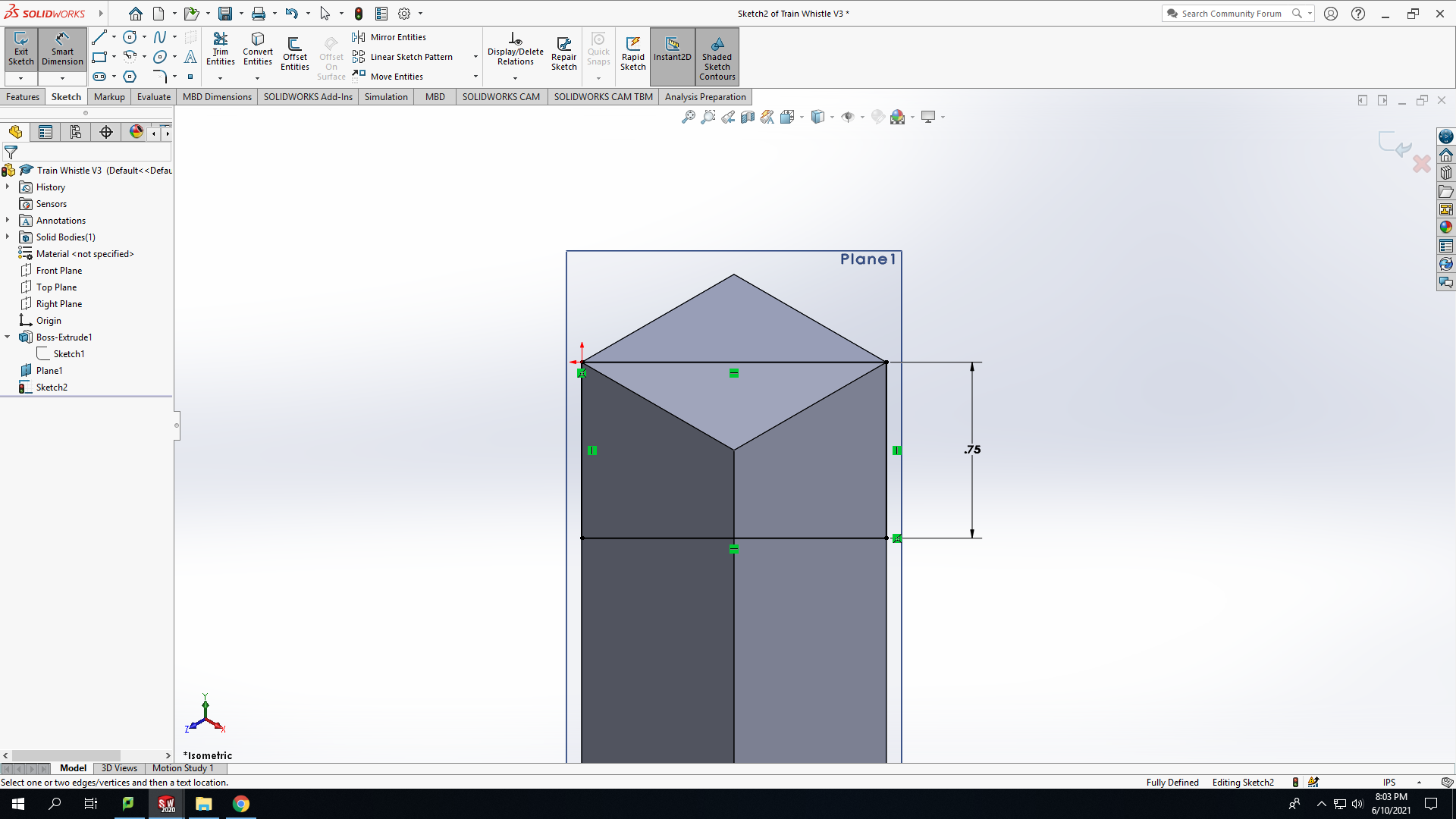Screen dimensions: 1456x819
Task: Select the Sketch Fillet tool
Action: click(x=160, y=77)
